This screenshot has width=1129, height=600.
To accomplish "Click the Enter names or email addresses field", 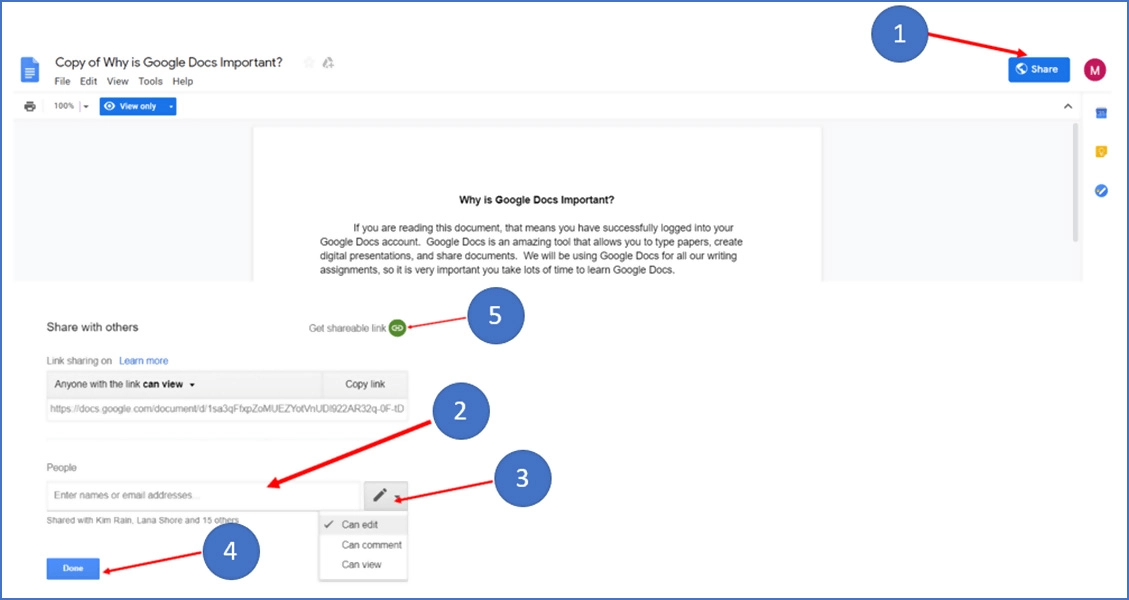I will coord(203,496).
